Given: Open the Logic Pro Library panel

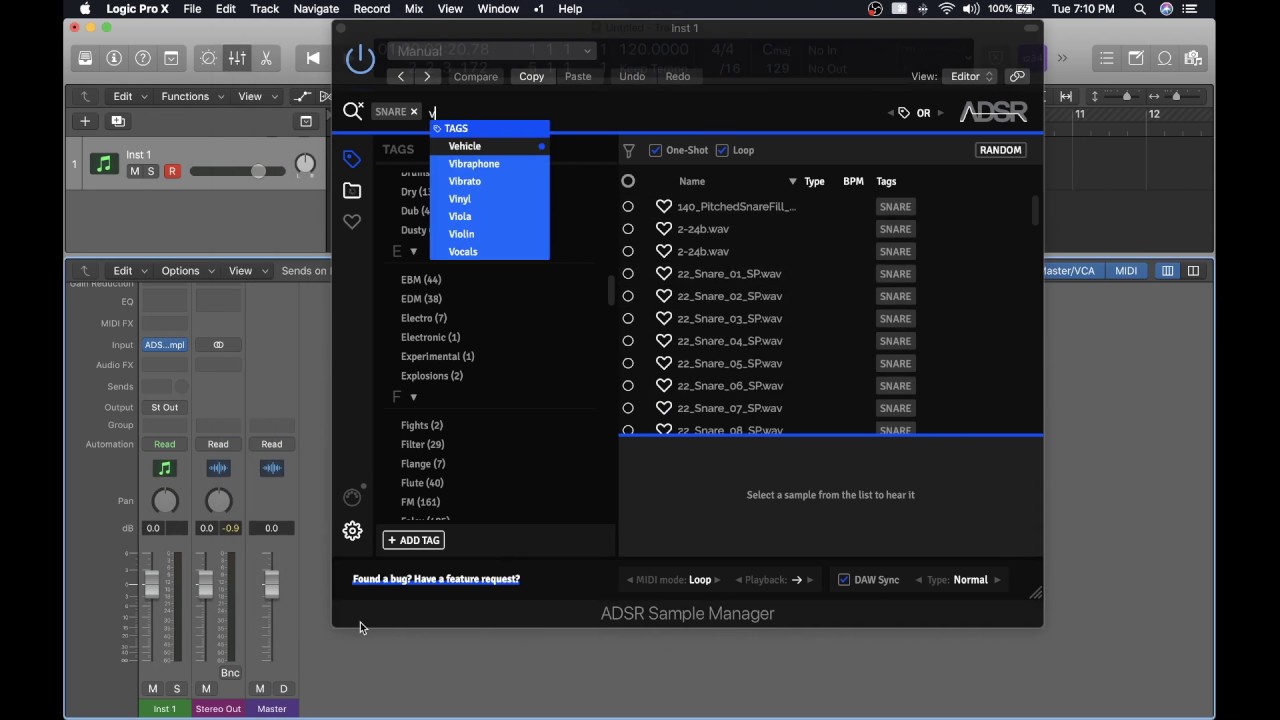Looking at the screenshot, I should [87, 58].
